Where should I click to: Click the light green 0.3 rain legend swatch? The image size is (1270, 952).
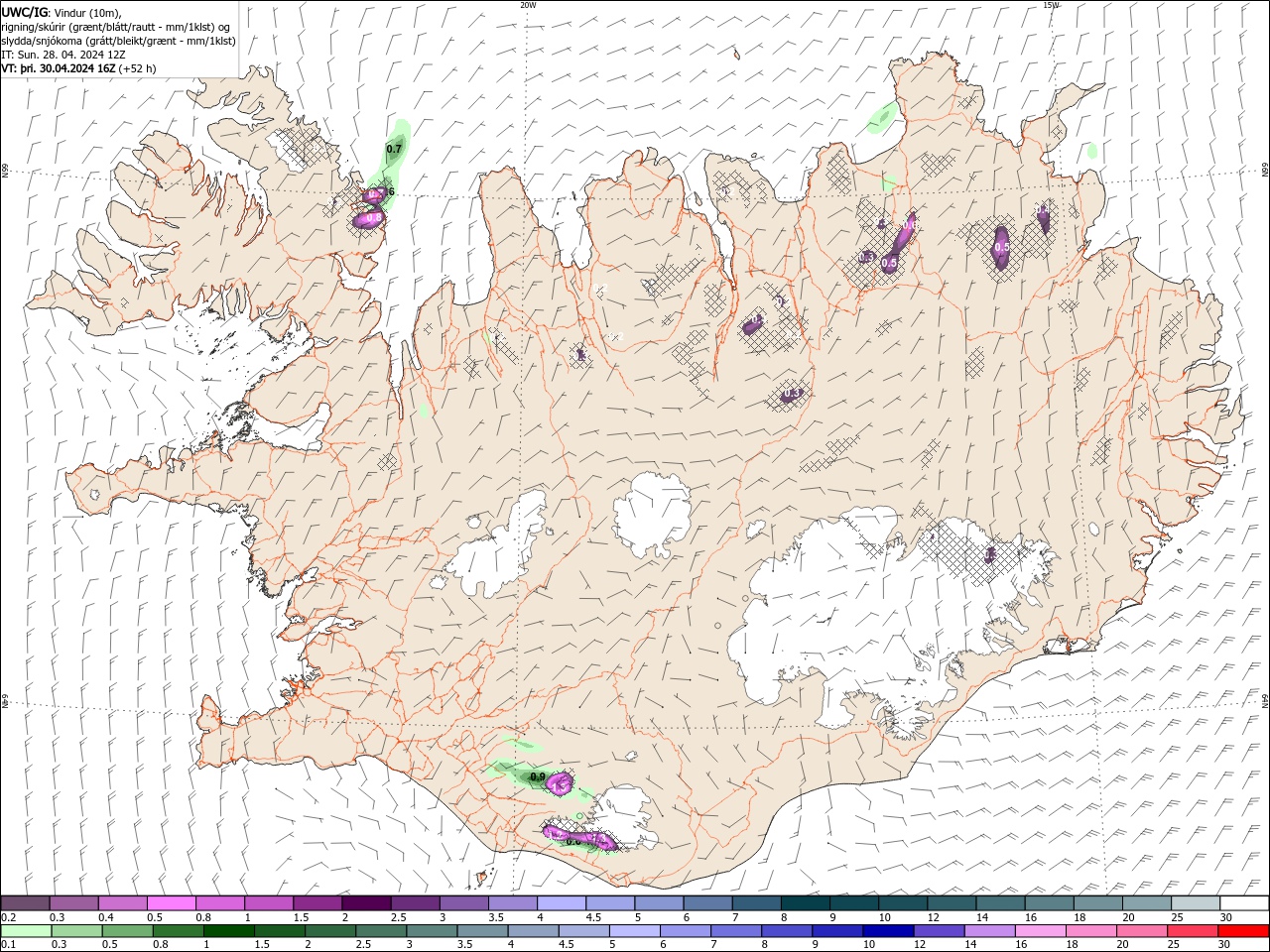[x=76, y=931]
